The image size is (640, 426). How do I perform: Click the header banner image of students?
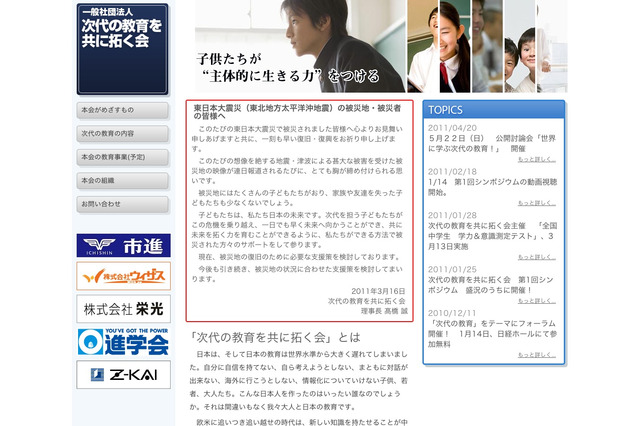[381, 46]
